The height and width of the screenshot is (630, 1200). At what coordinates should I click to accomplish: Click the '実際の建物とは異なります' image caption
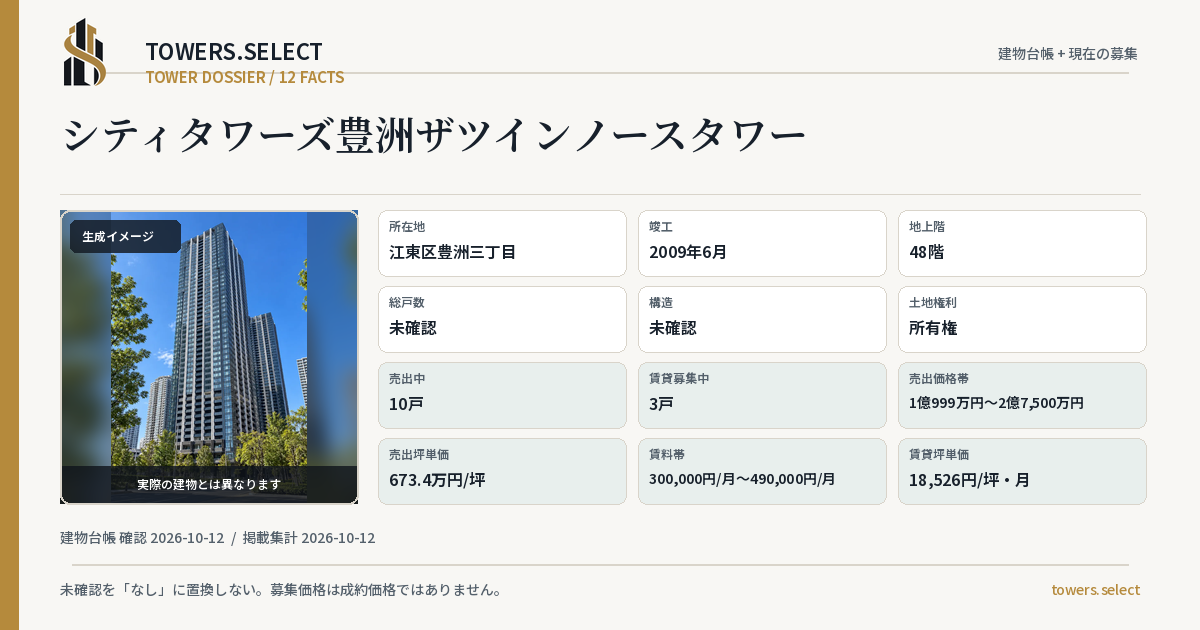(x=209, y=484)
